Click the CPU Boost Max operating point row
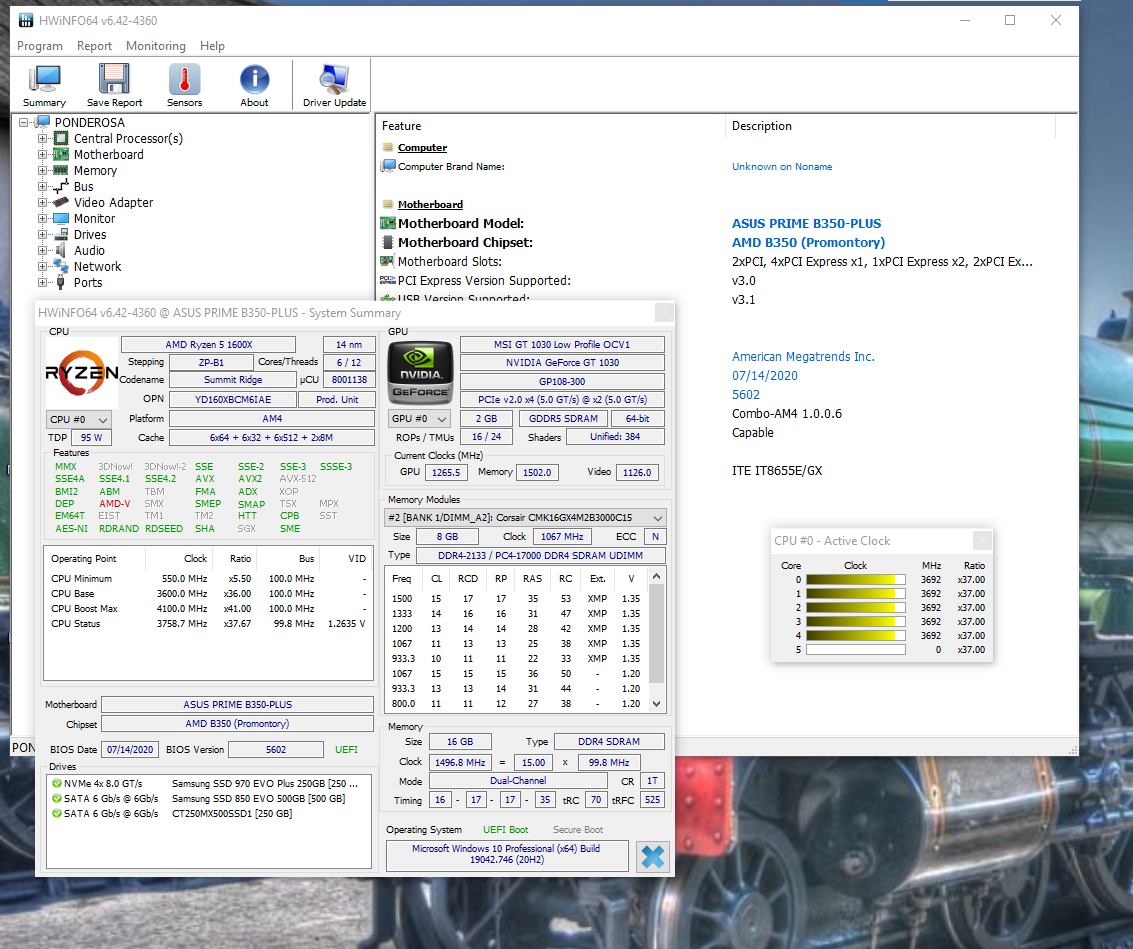The height and width of the screenshot is (949, 1133). tap(208, 609)
